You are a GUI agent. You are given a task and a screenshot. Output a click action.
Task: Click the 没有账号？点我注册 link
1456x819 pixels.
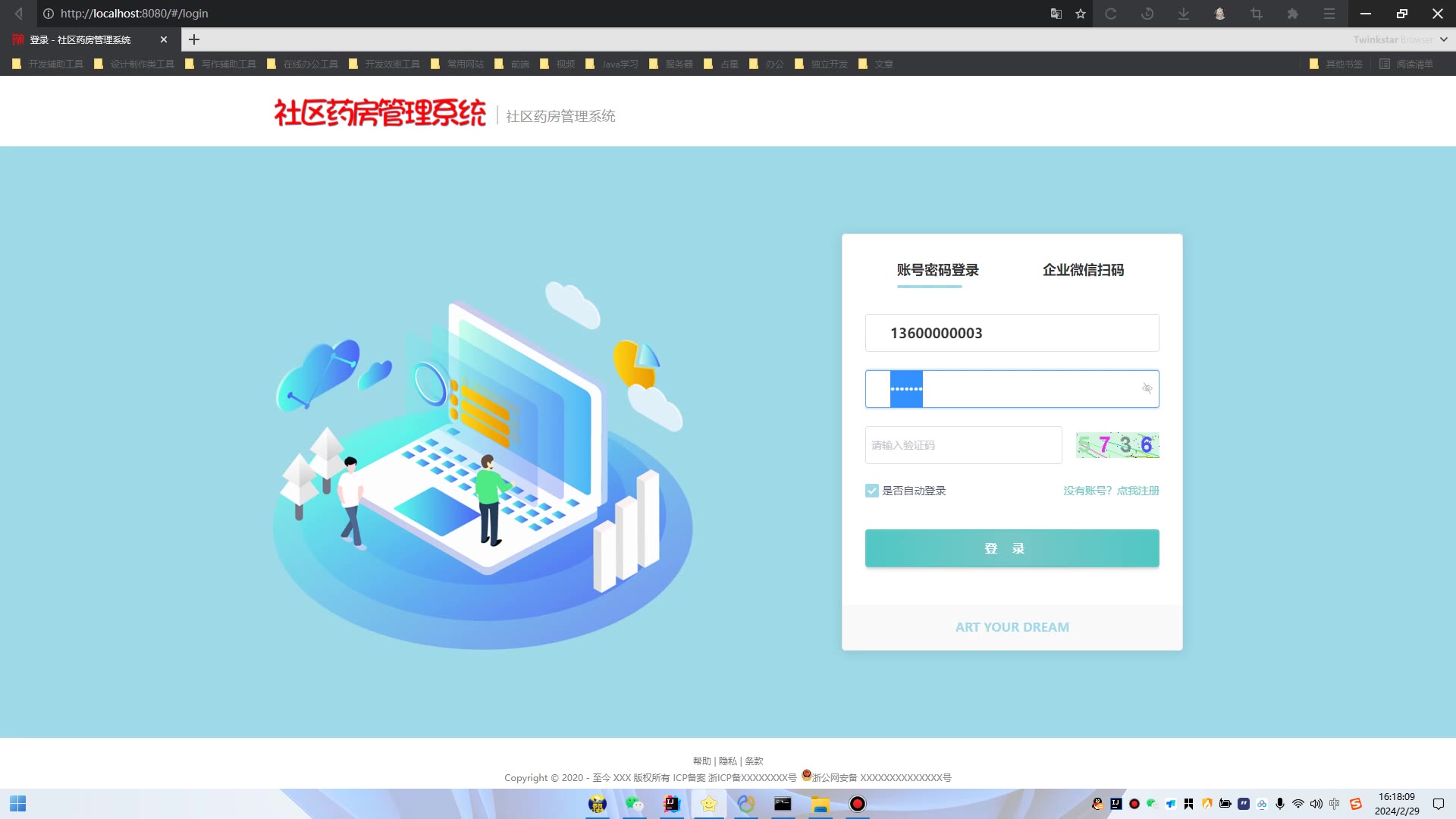pos(1111,491)
